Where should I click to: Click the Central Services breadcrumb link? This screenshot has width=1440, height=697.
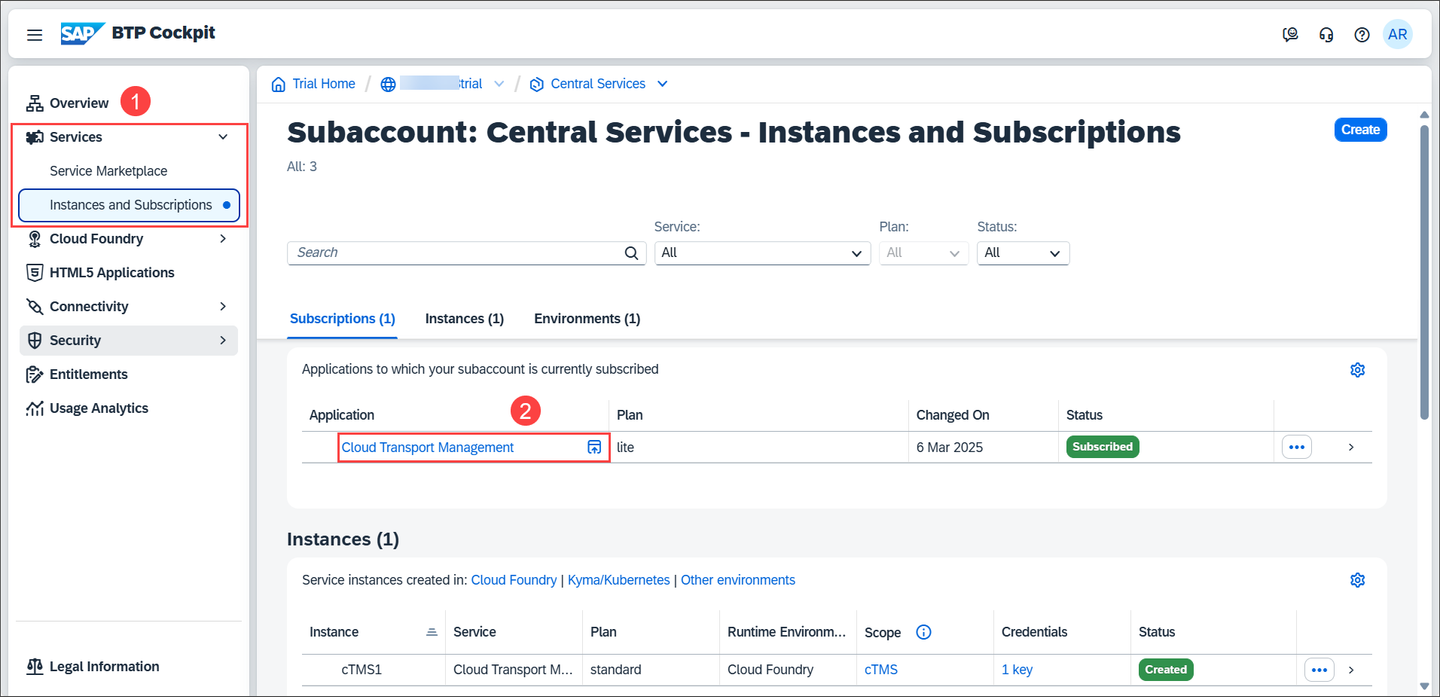tap(598, 84)
